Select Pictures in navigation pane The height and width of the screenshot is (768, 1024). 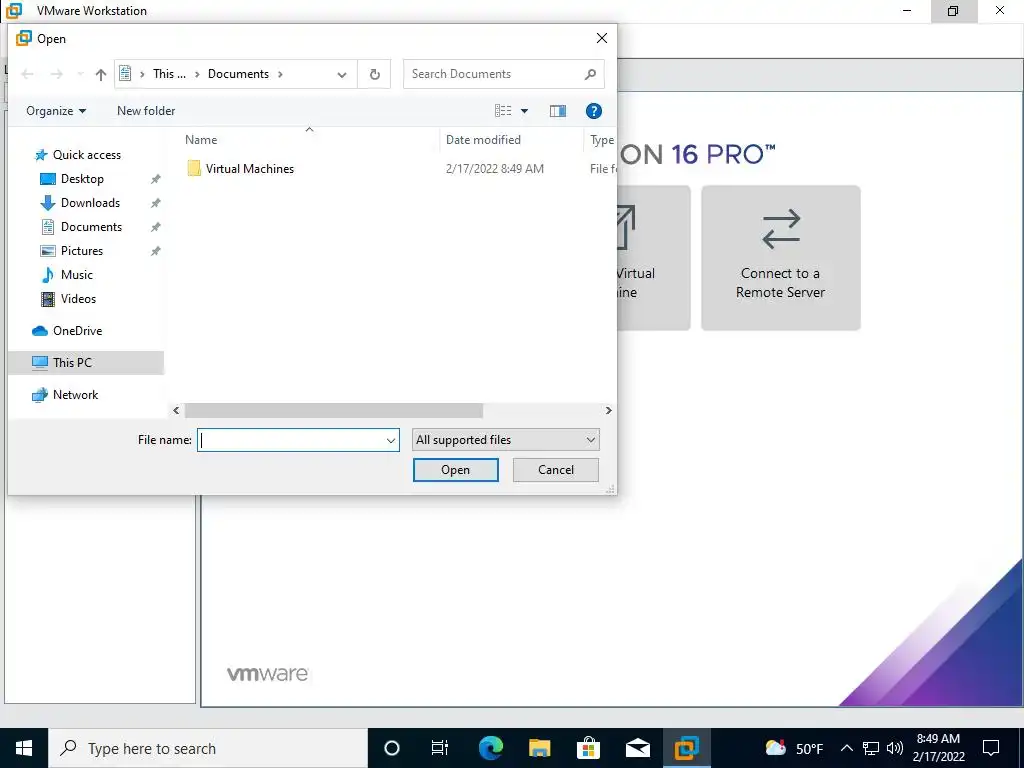coord(82,251)
